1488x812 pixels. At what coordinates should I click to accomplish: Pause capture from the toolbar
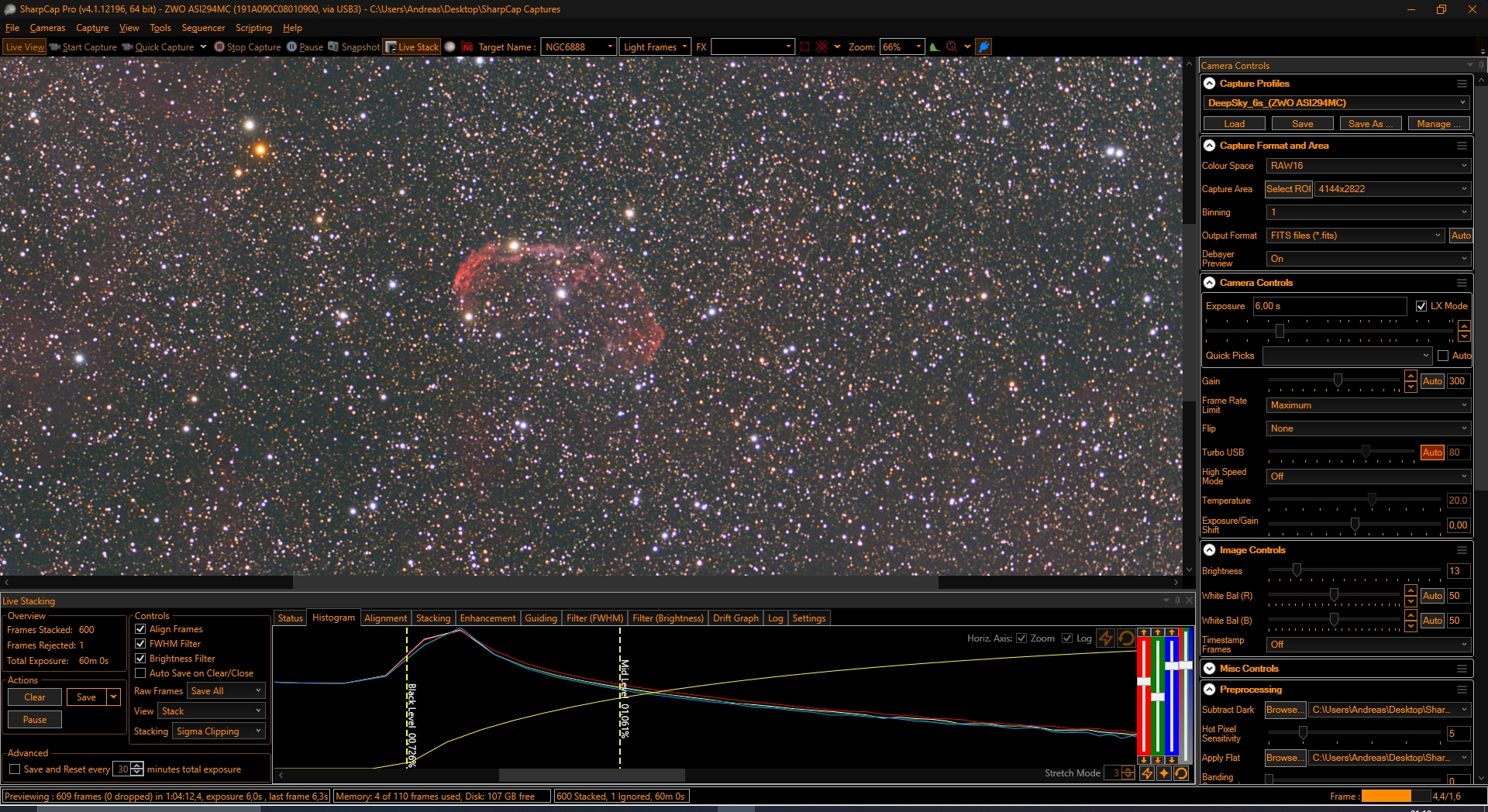[x=305, y=46]
